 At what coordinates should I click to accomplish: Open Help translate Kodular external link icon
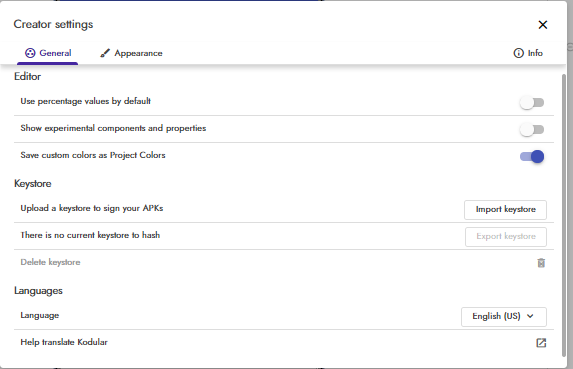pos(541,343)
